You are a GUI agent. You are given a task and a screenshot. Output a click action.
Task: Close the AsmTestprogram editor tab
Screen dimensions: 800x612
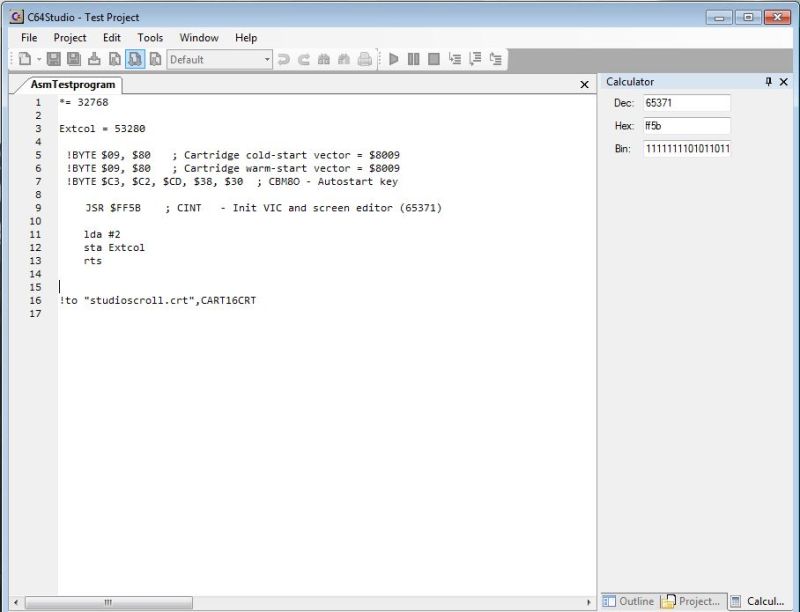[585, 85]
